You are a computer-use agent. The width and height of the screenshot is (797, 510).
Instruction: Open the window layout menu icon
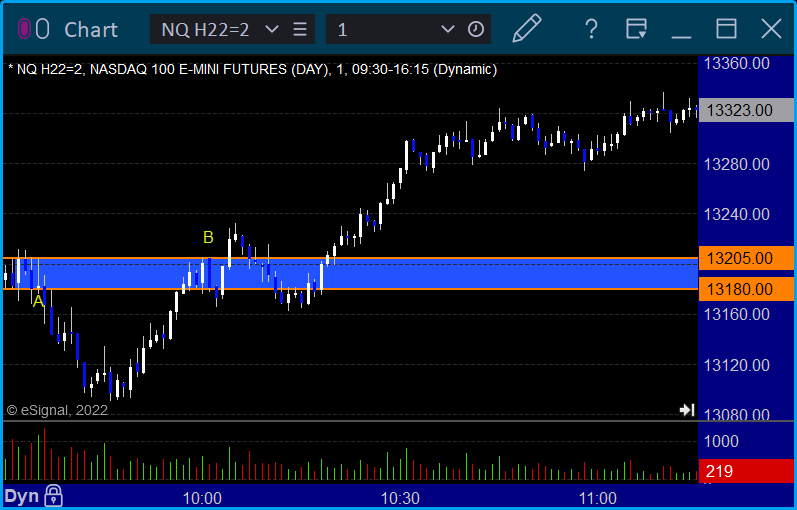point(636,29)
